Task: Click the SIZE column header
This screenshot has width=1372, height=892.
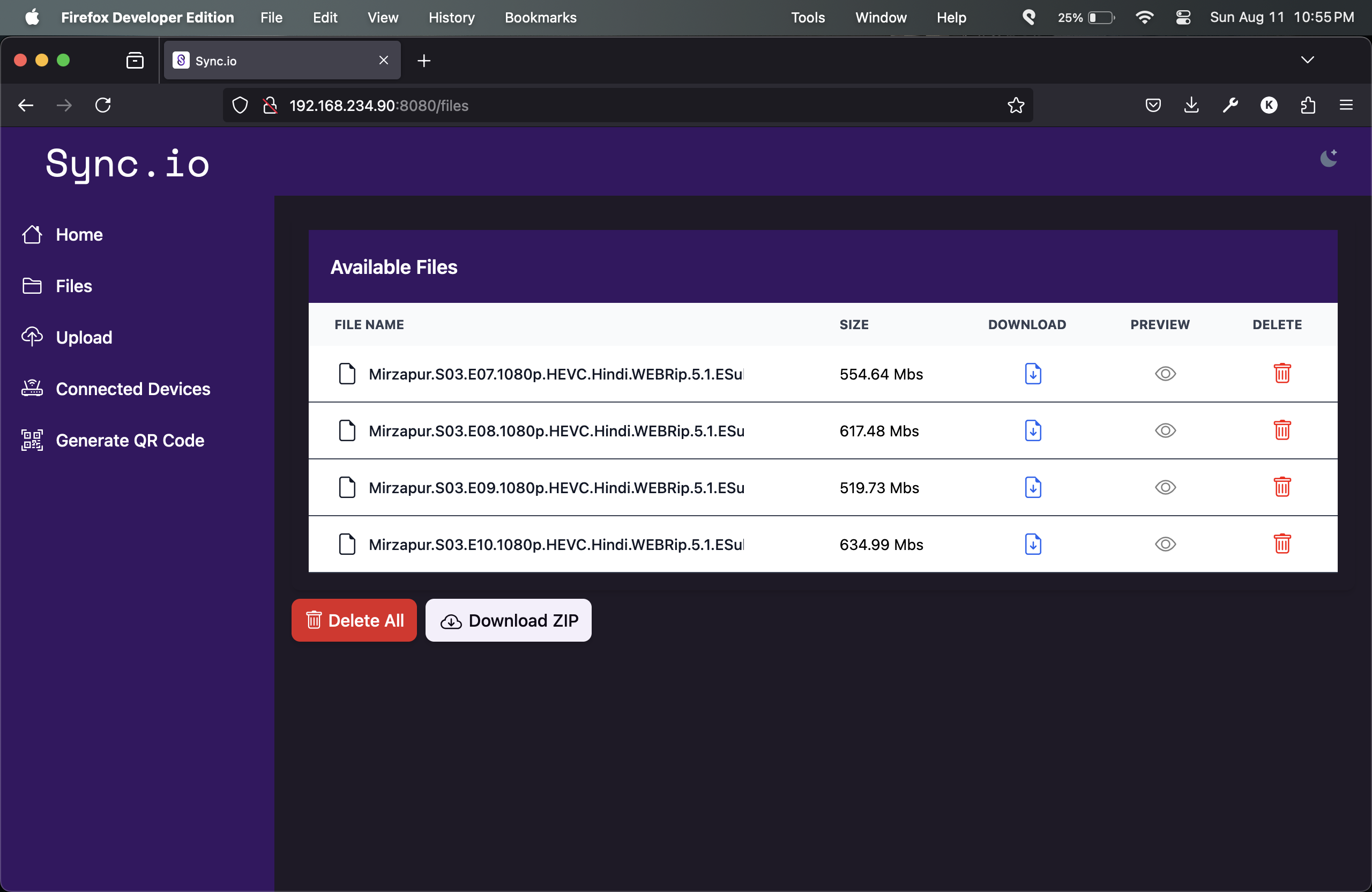Action: coord(854,325)
